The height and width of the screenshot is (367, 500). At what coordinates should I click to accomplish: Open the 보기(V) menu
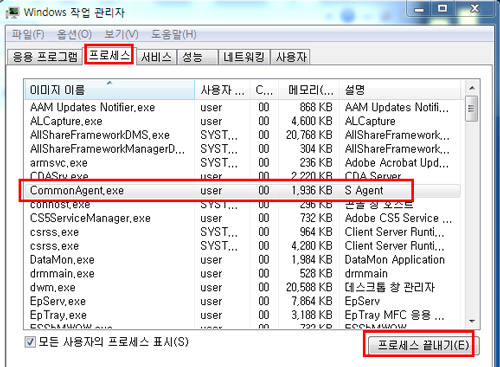pyautogui.click(x=121, y=34)
